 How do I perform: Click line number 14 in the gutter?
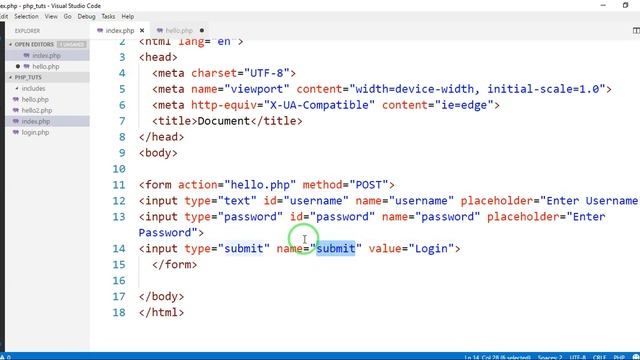119,249
